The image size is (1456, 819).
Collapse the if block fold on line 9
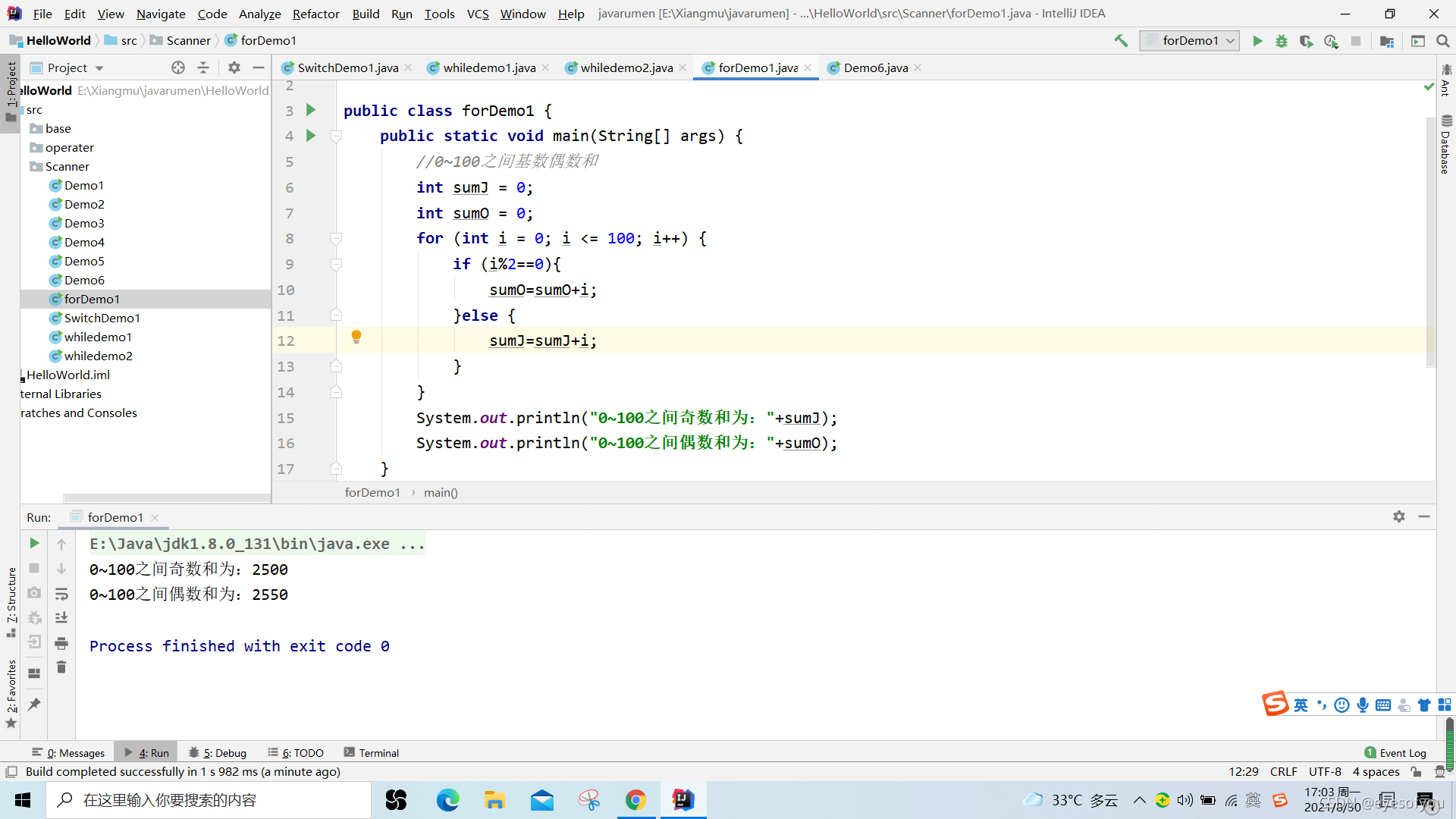tap(336, 265)
